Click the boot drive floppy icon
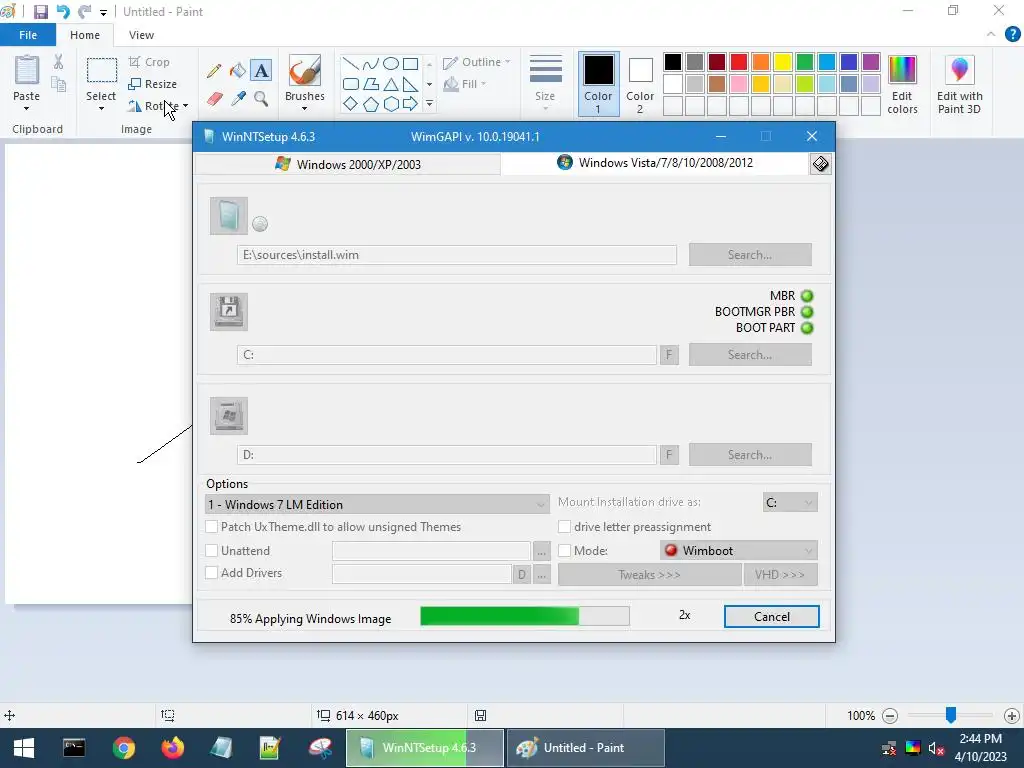The height and width of the screenshot is (768, 1024). [x=229, y=312]
